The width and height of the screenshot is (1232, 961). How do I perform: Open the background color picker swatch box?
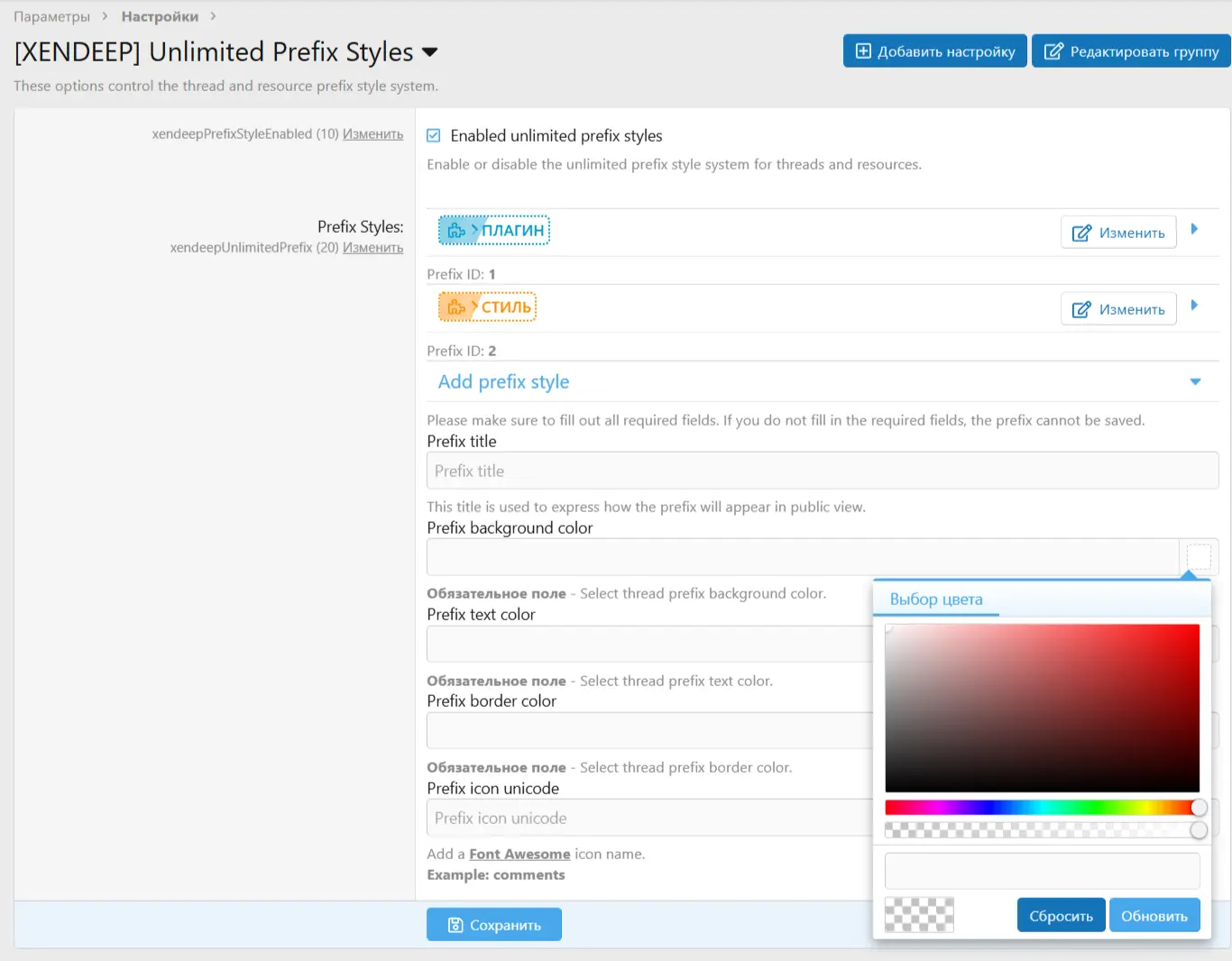tap(1199, 556)
